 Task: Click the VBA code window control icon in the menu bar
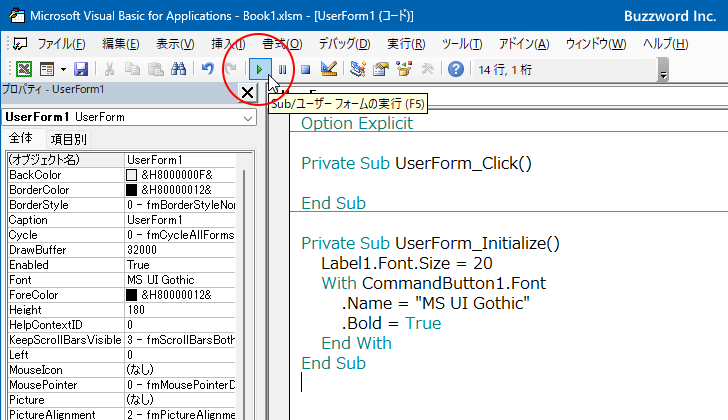pyautogui.click(x=20, y=44)
